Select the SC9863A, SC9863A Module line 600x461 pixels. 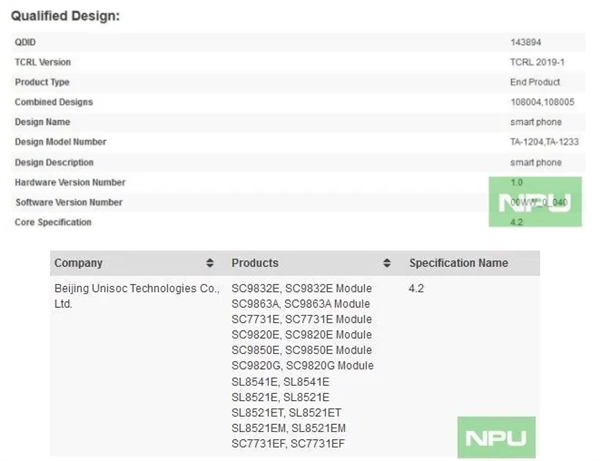tap(301, 304)
